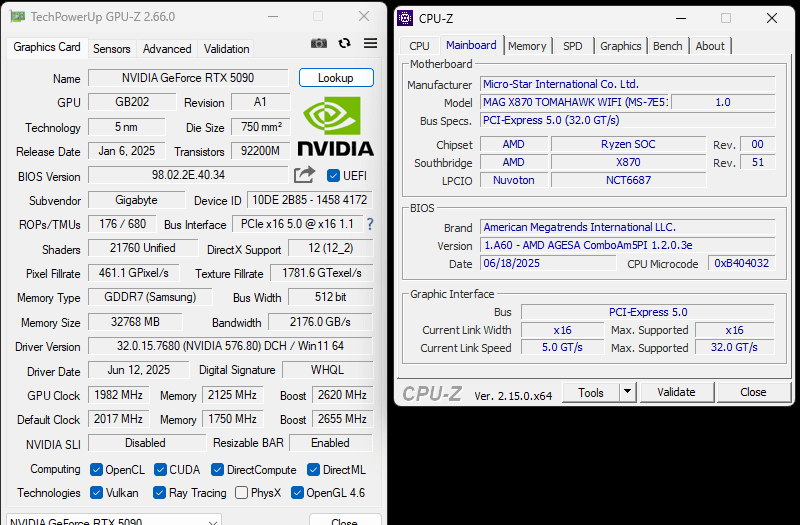Image resolution: width=800 pixels, height=525 pixels.
Task: Switch to the Sensors tab in GPU-Z
Action: (x=112, y=48)
